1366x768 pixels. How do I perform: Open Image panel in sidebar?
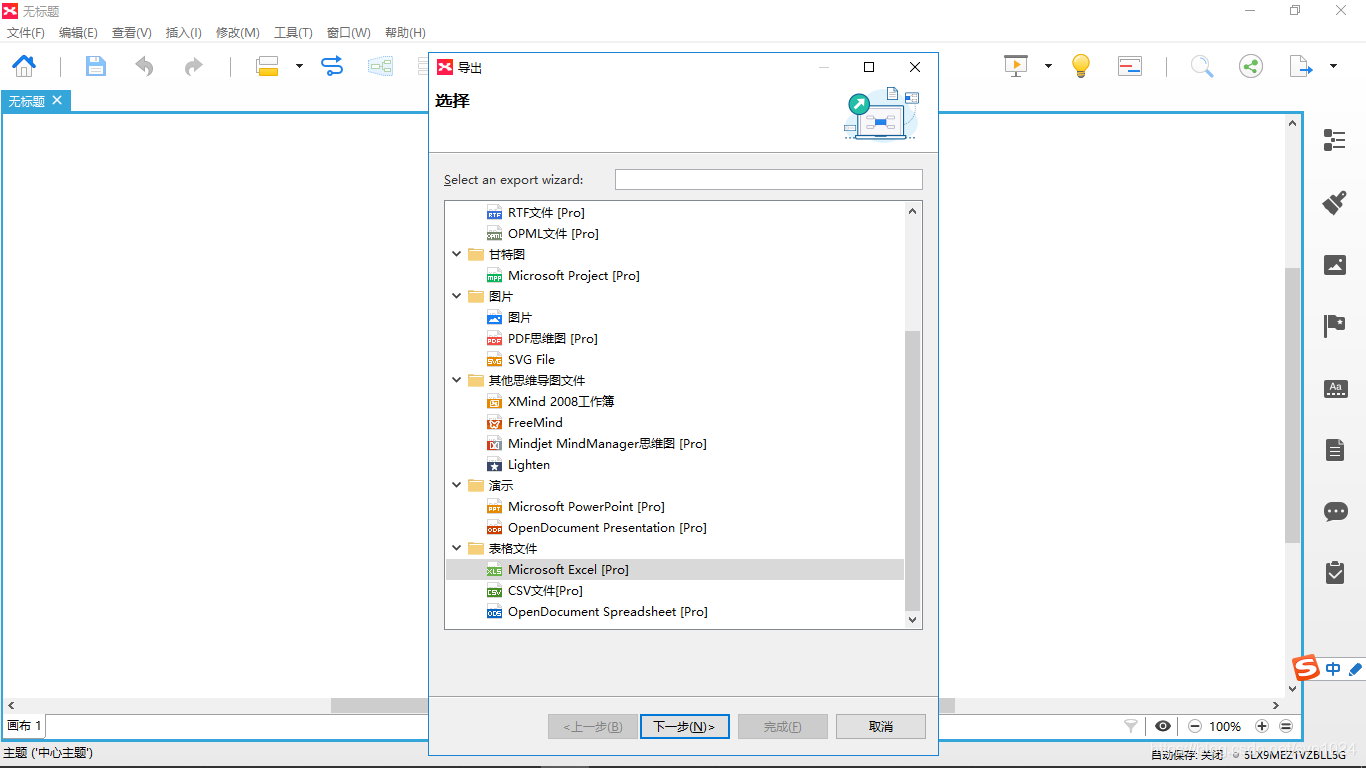(x=1335, y=265)
